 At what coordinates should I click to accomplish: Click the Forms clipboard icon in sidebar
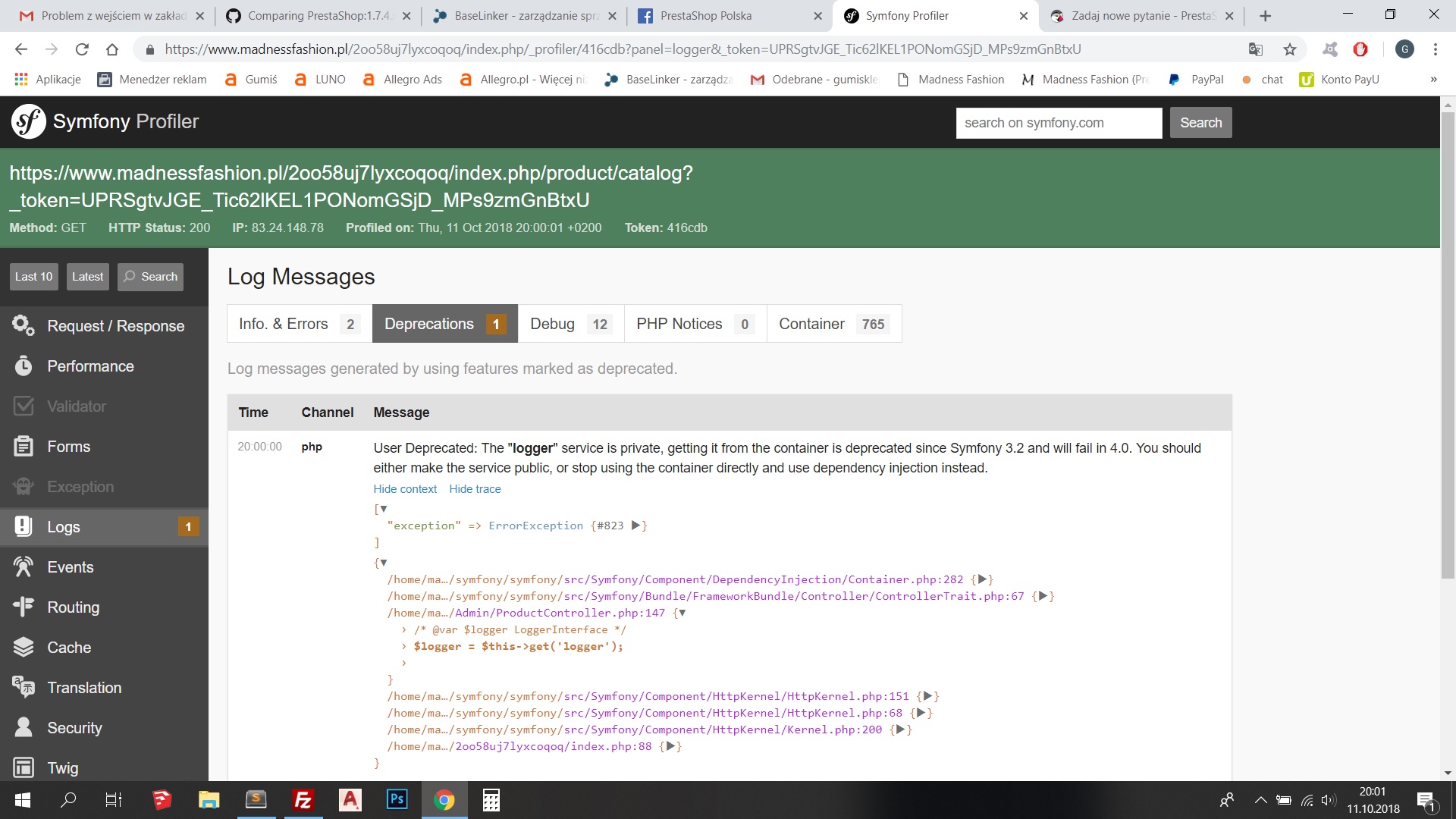(x=24, y=447)
